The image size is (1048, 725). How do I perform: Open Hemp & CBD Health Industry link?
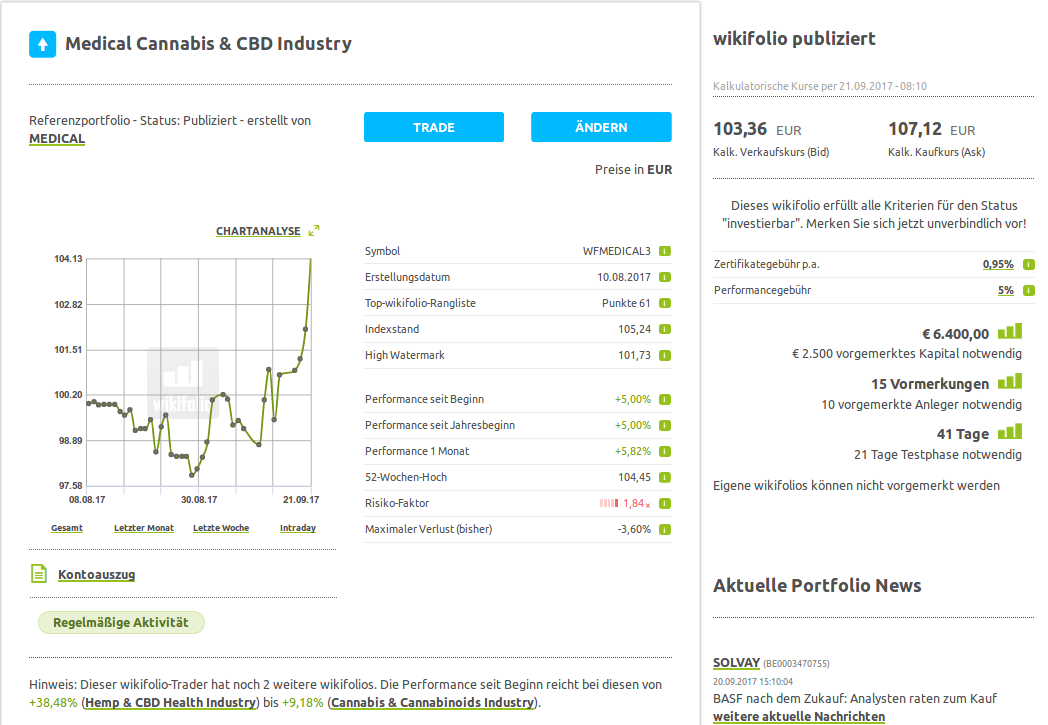point(170,703)
